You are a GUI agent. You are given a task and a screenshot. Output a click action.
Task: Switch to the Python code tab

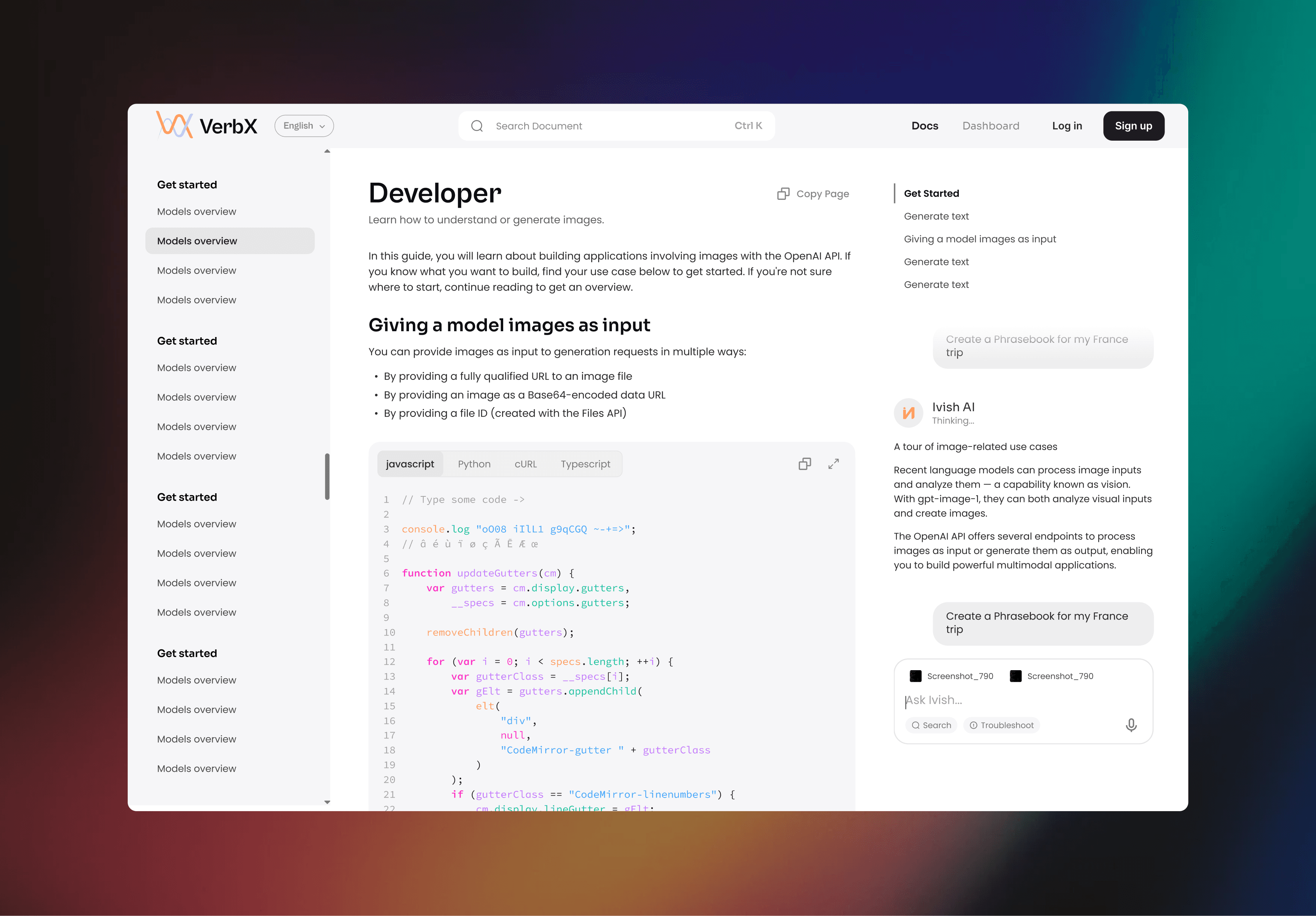coord(474,464)
